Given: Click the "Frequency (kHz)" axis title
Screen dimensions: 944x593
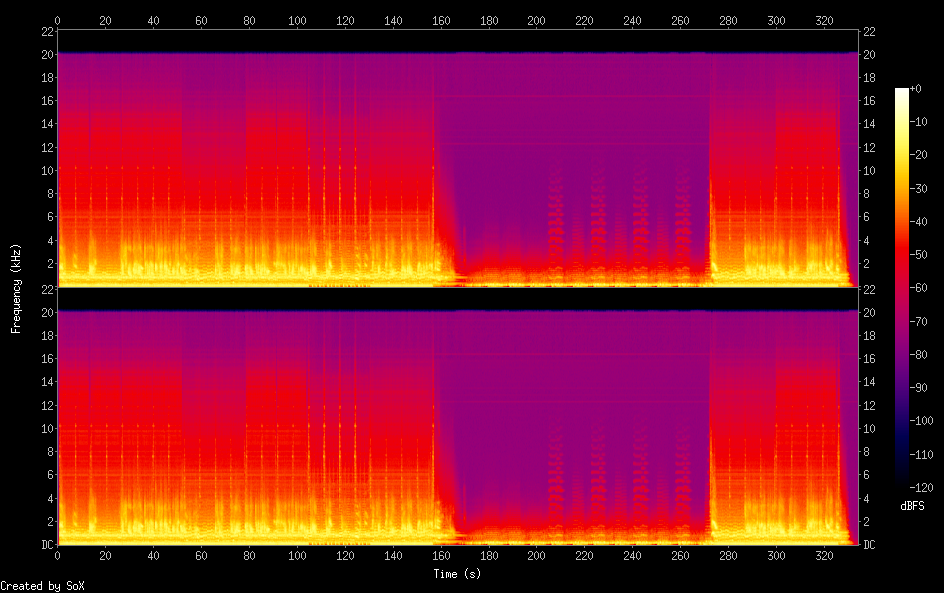Looking at the screenshot, I should [x=16, y=288].
